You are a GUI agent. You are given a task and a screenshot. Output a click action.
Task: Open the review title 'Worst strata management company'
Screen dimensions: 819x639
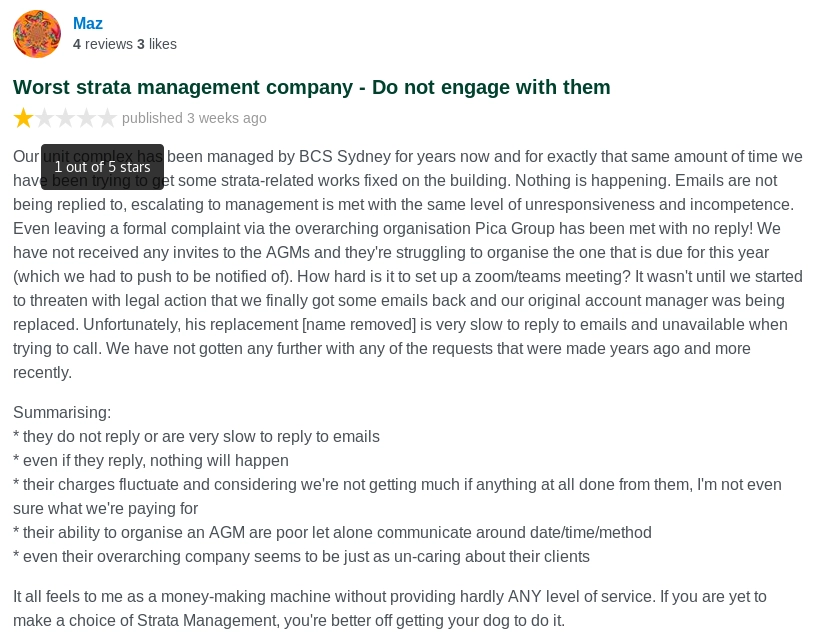click(312, 87)
